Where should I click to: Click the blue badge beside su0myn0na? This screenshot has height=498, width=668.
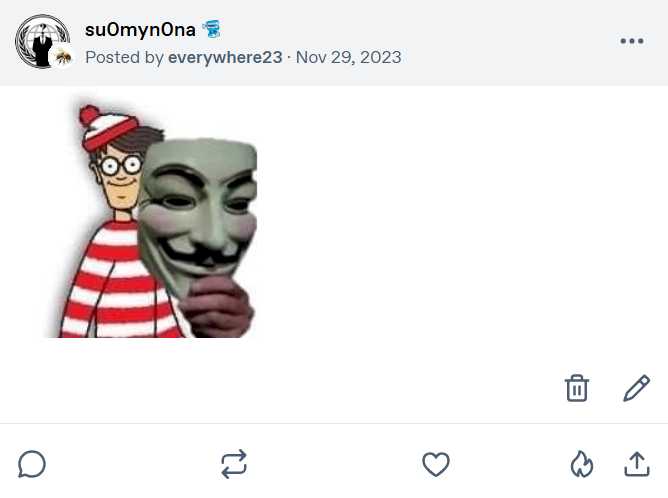tap(212, 28)
